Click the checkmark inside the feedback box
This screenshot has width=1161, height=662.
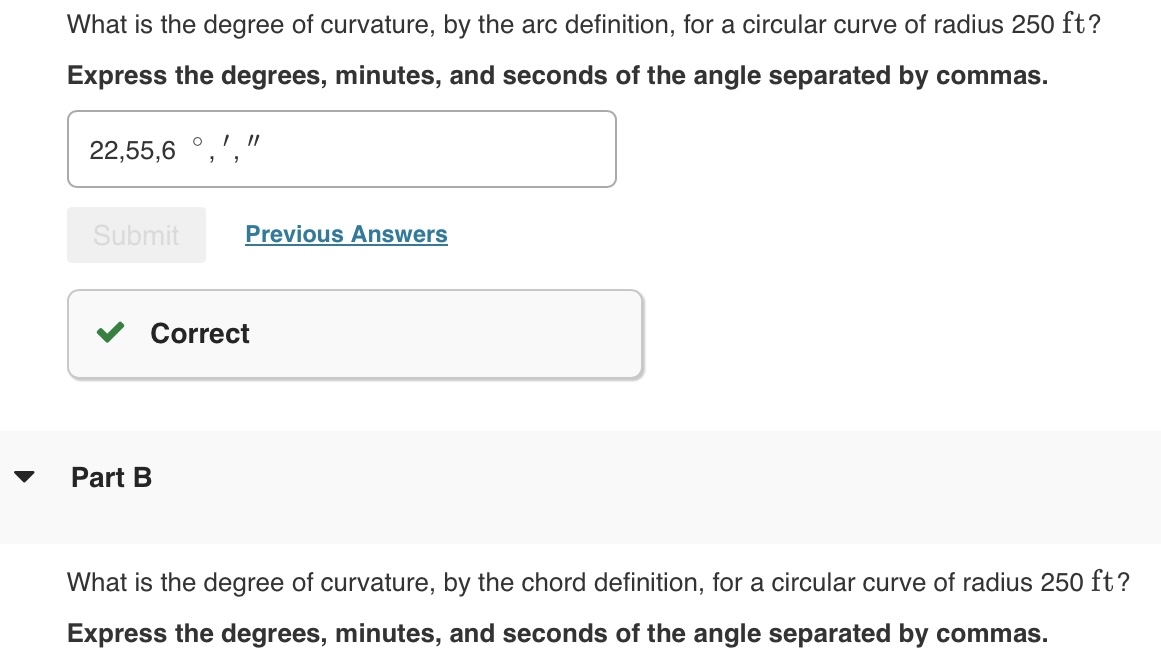(109, 333)
